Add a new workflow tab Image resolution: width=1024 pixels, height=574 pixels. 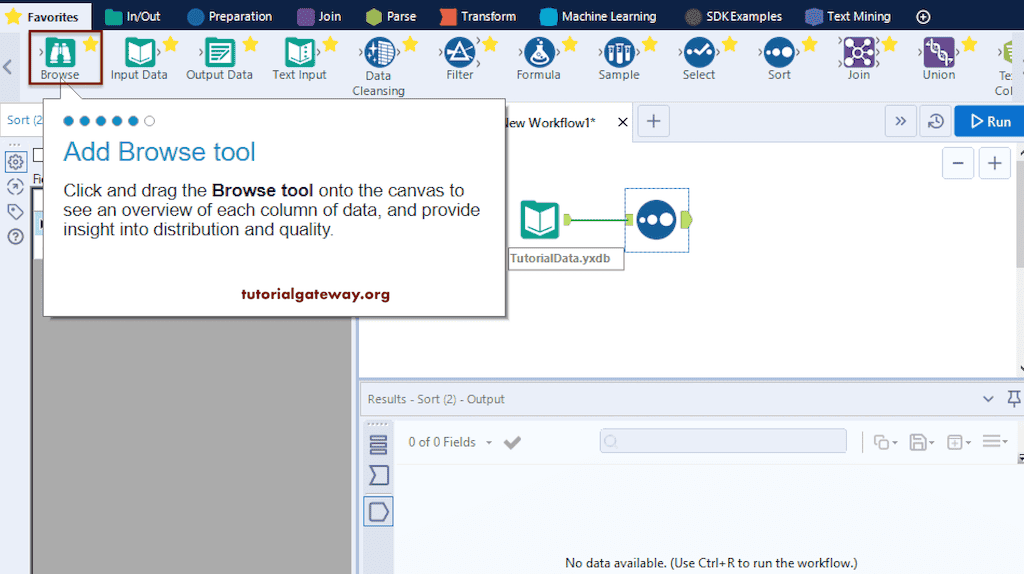tap(653, 121)
